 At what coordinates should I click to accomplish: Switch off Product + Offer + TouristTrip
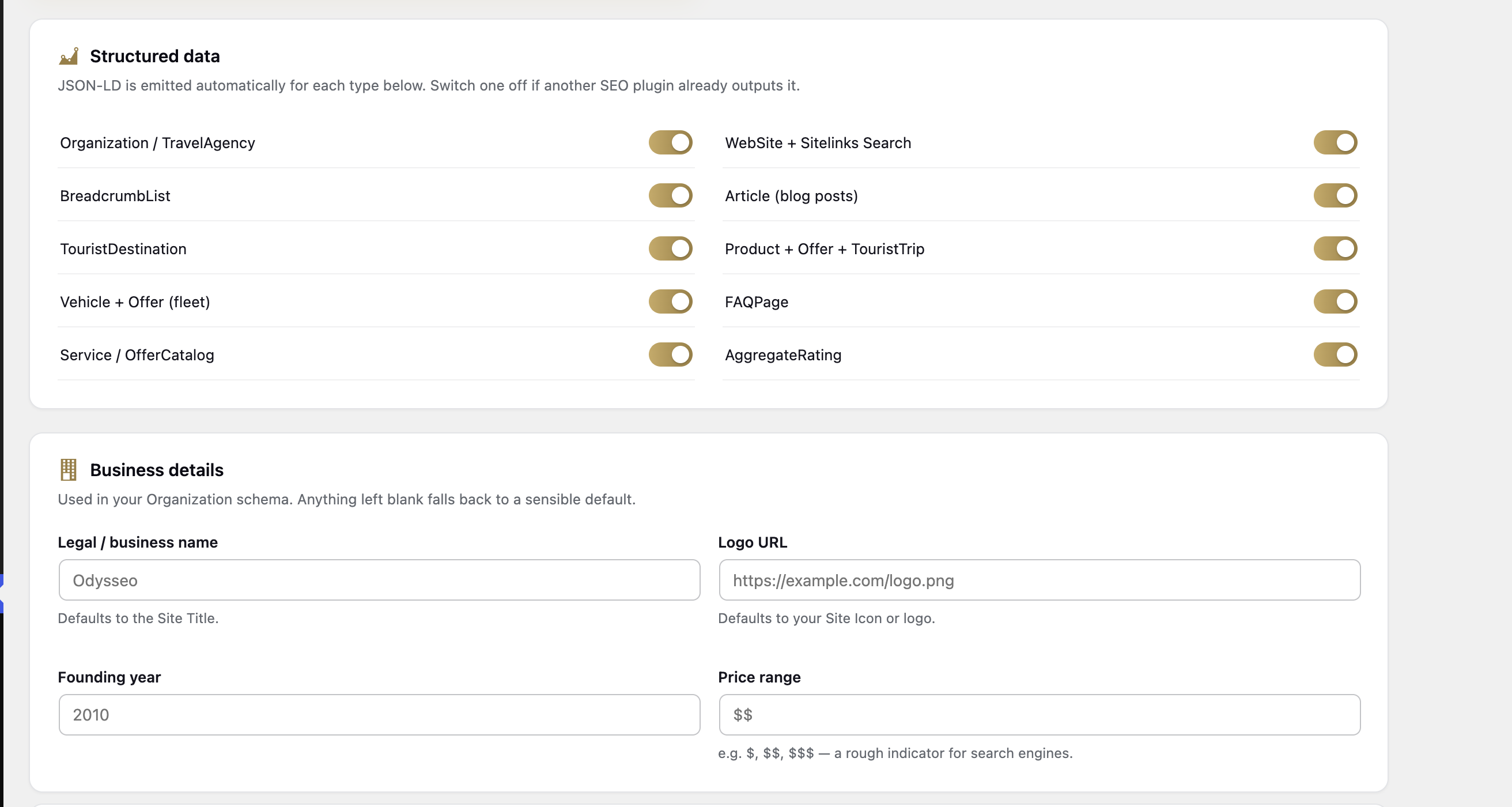pyautogui.click(x=1335, y=248)
